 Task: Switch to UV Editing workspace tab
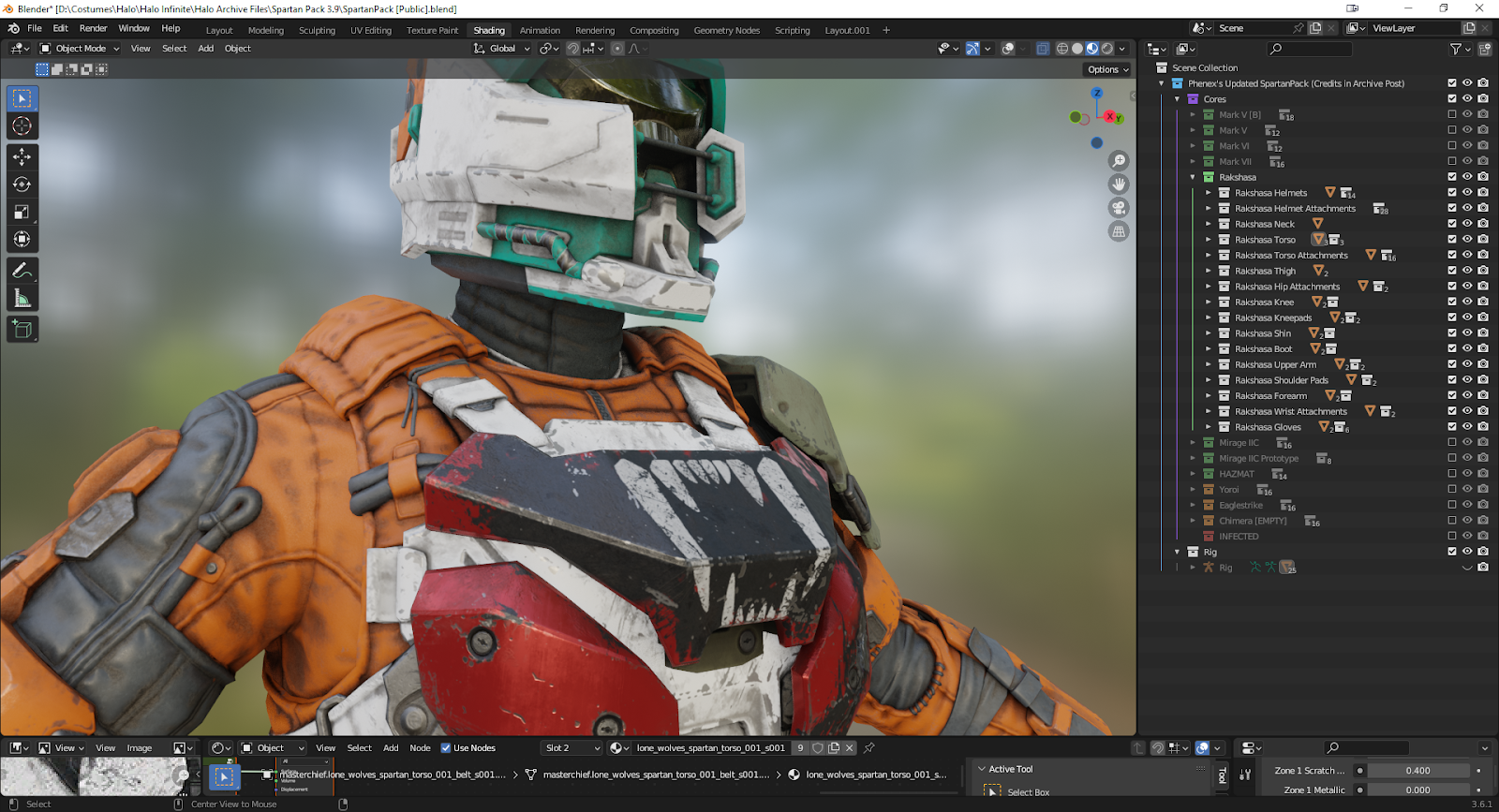pos(371,30)
